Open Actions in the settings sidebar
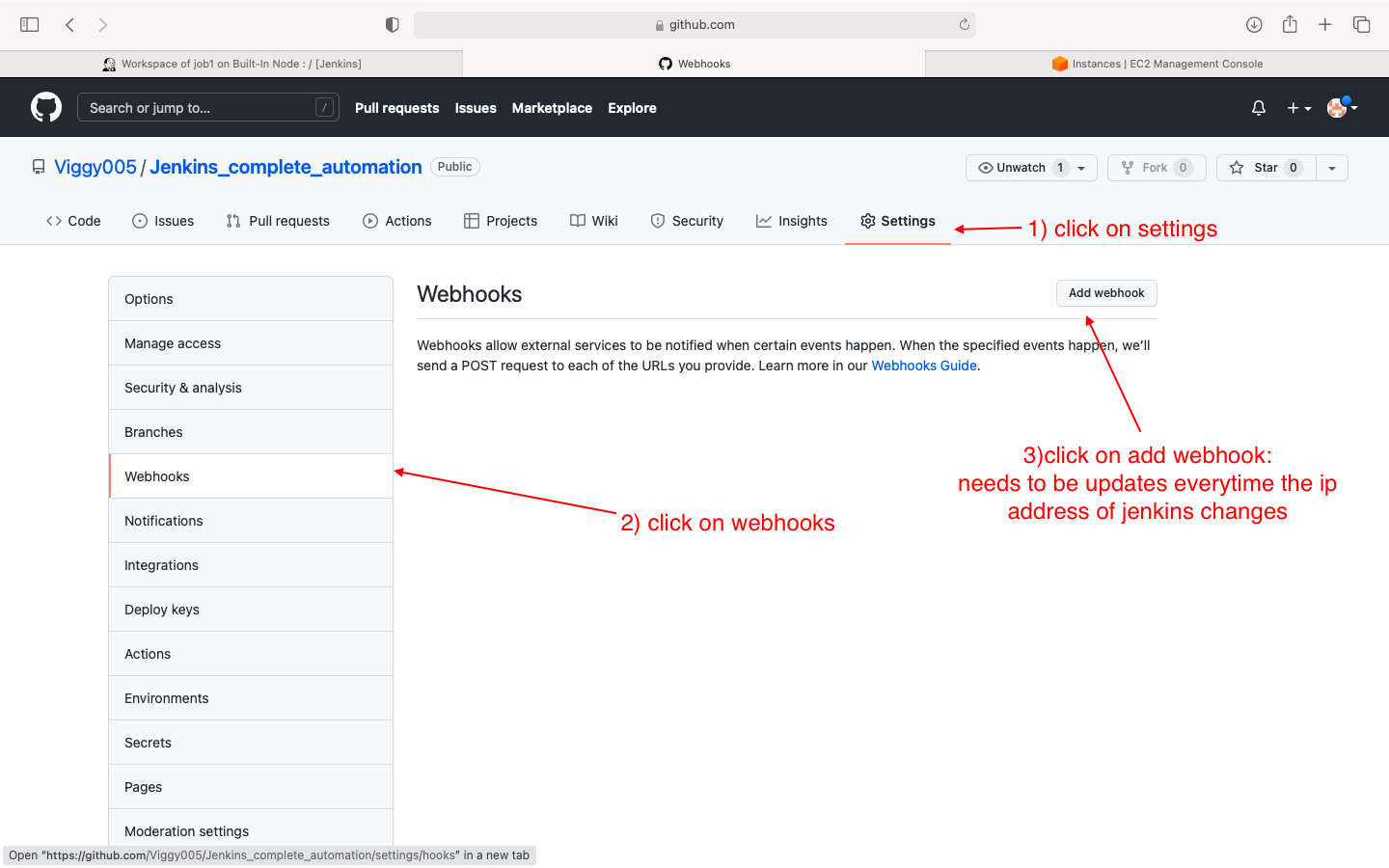 point(251,654)
